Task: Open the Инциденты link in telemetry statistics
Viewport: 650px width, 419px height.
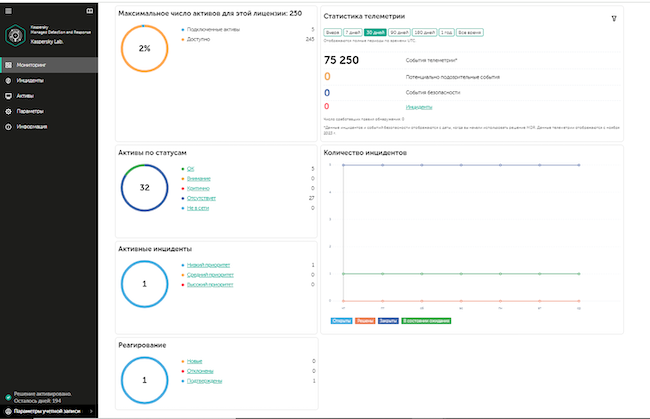Action: tap(419, 107)
